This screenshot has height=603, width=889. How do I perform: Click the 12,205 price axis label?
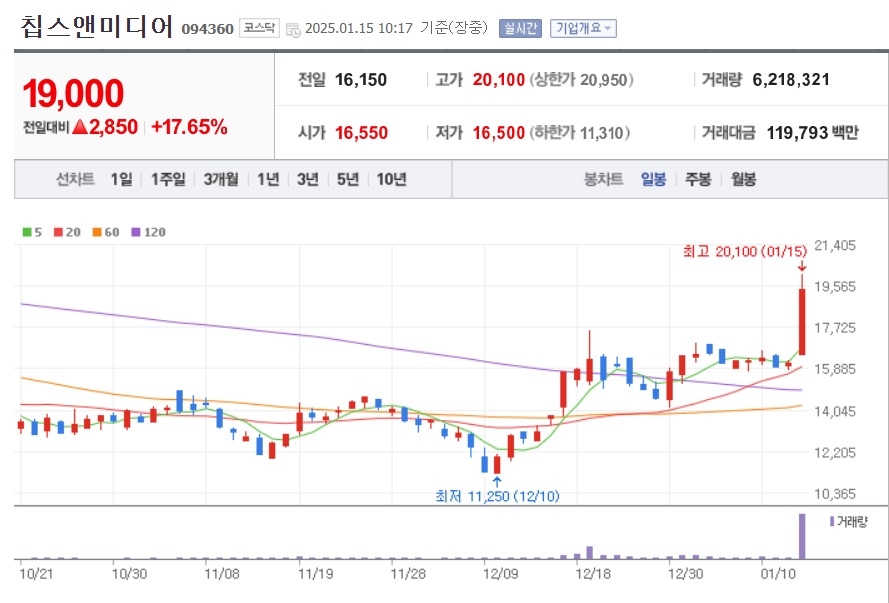[835, 453]
